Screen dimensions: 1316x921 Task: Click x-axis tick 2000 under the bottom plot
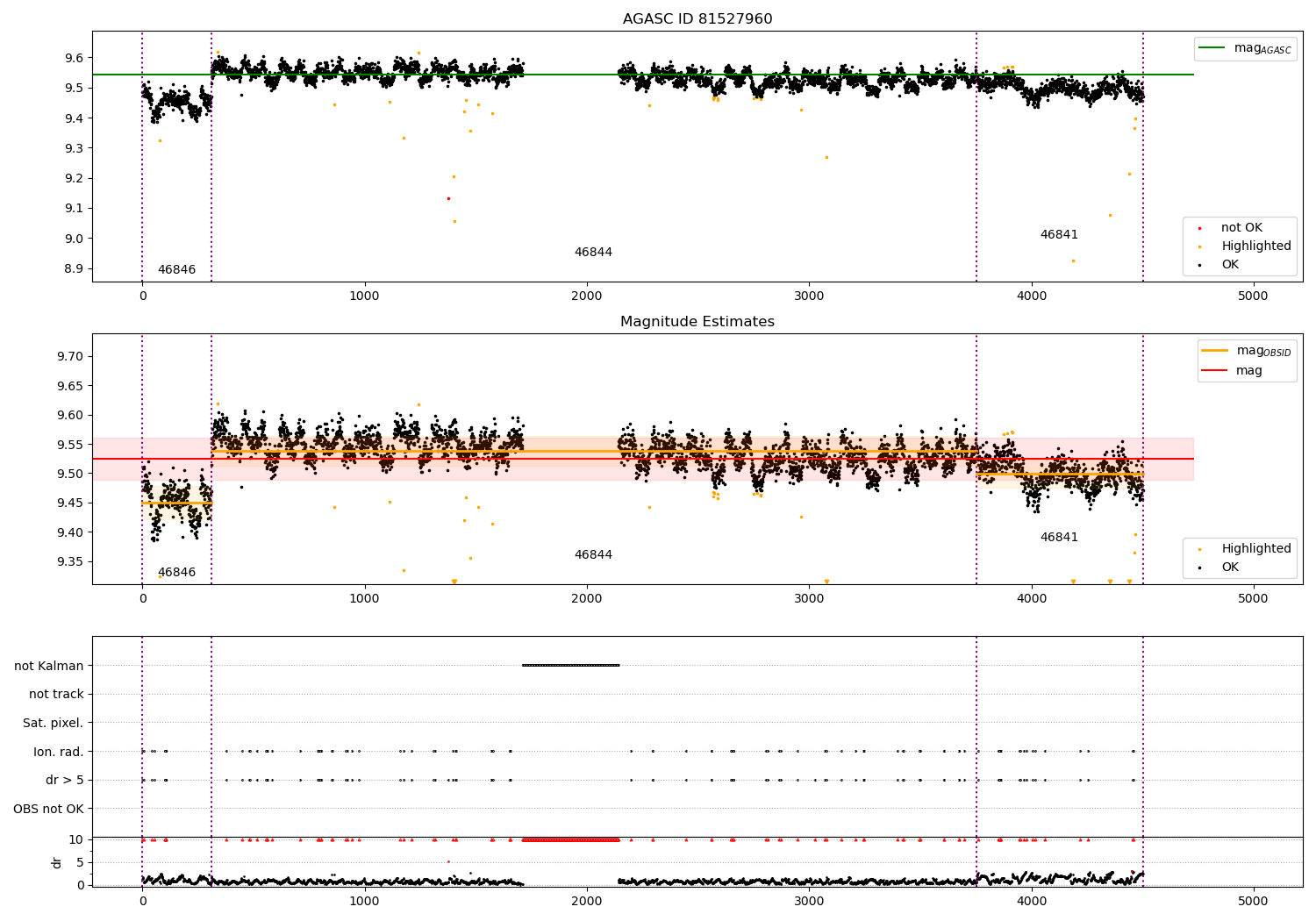(x=586, y=901)
